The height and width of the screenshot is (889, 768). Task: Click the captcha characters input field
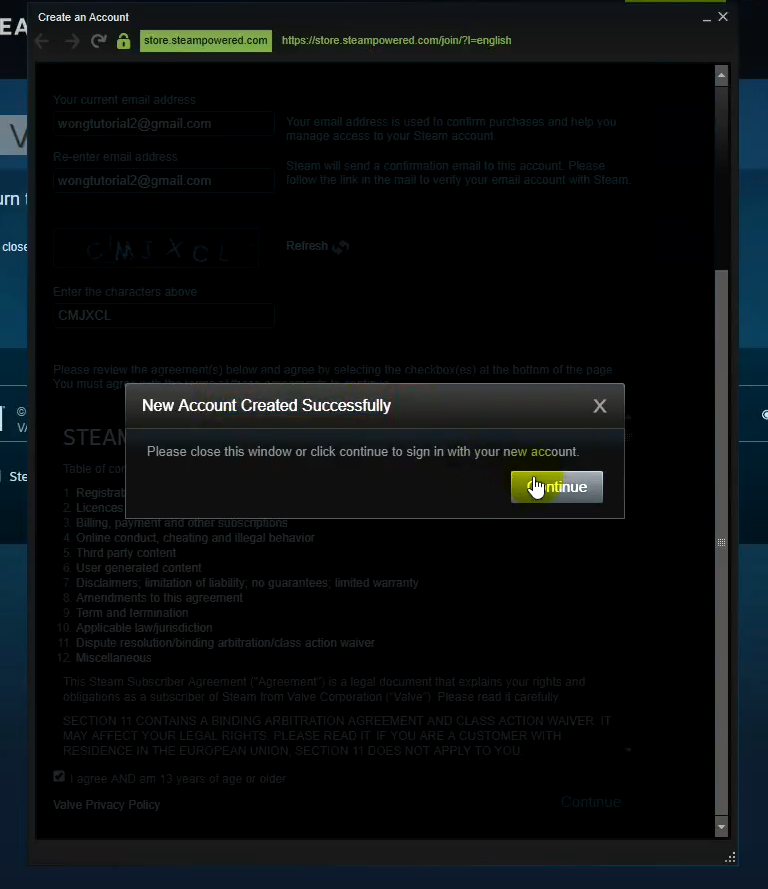click(x=164, y=315)
